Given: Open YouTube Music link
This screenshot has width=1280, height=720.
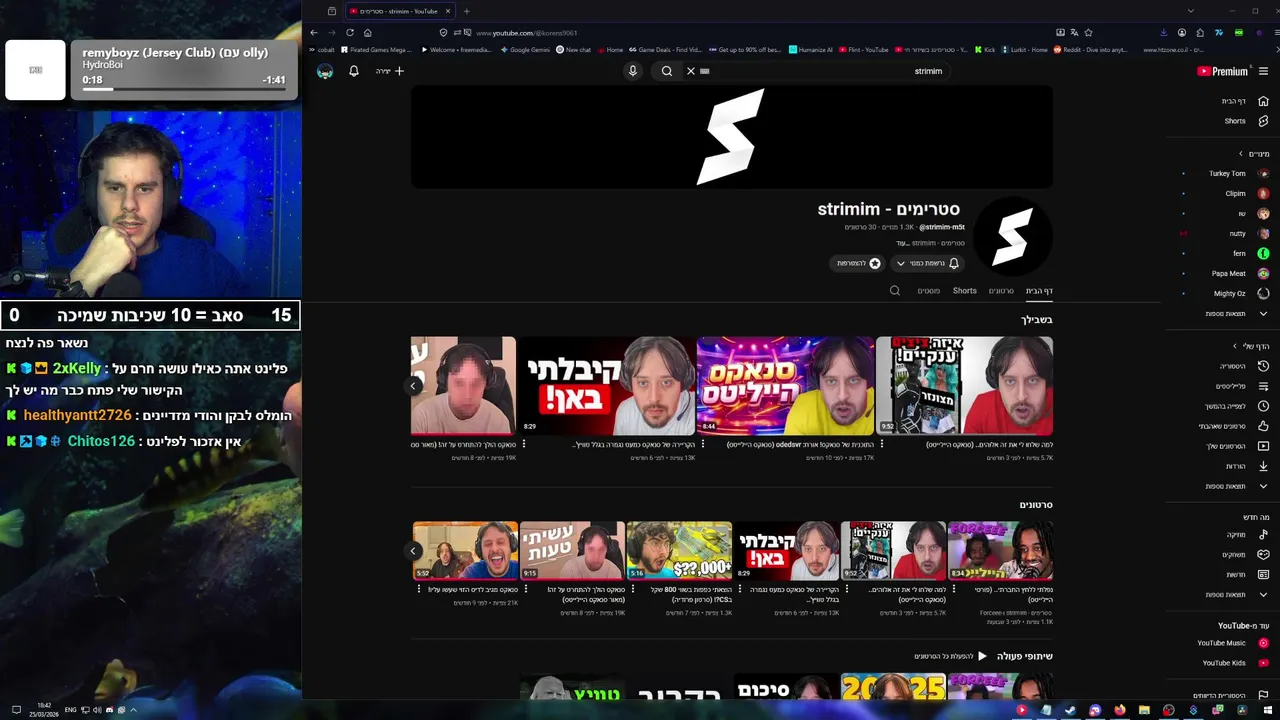Looking at the screenshot, I should coord(1234,643).
